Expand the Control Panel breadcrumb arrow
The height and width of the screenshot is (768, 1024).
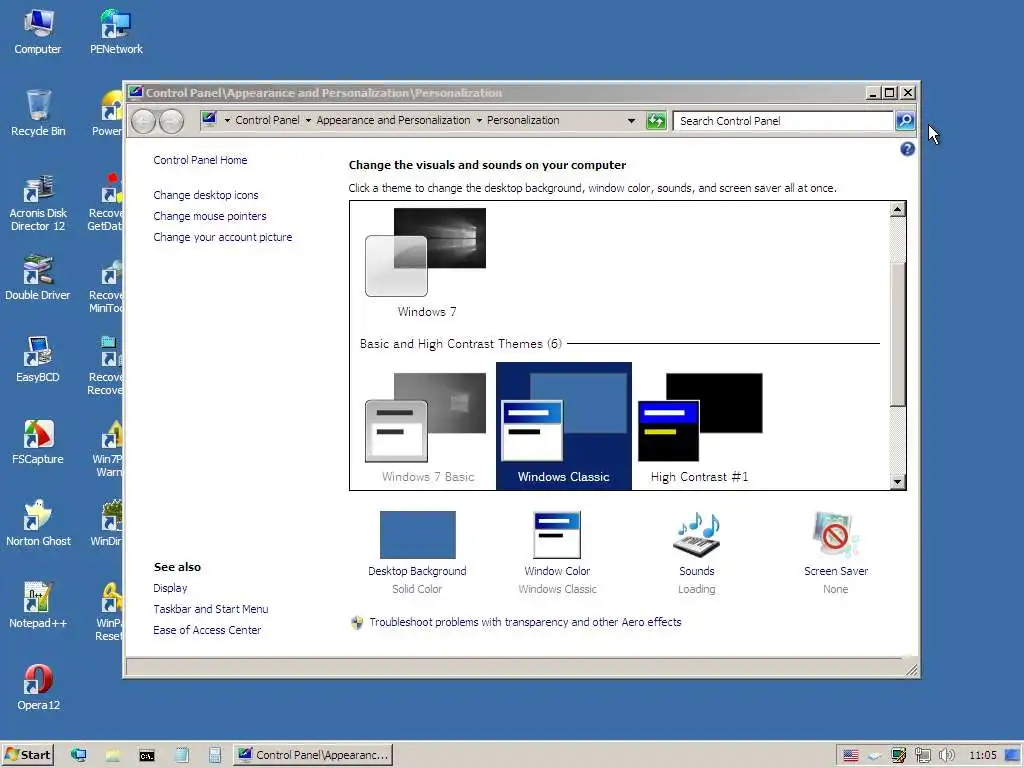click(308, 121)
